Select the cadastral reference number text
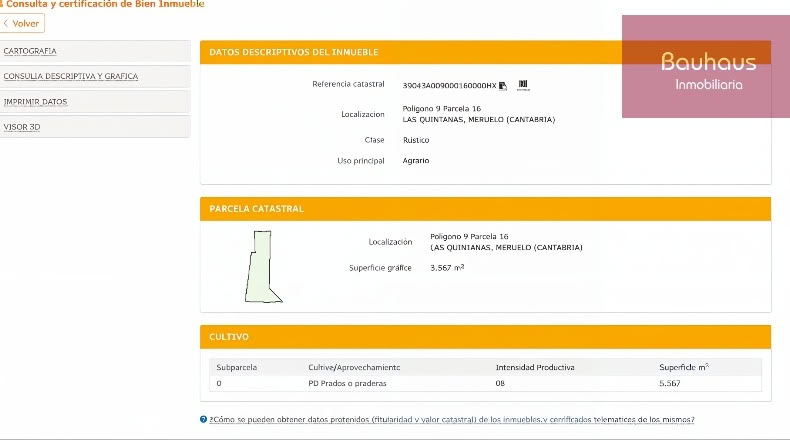 pyautogui.click(x=449, y=86)
